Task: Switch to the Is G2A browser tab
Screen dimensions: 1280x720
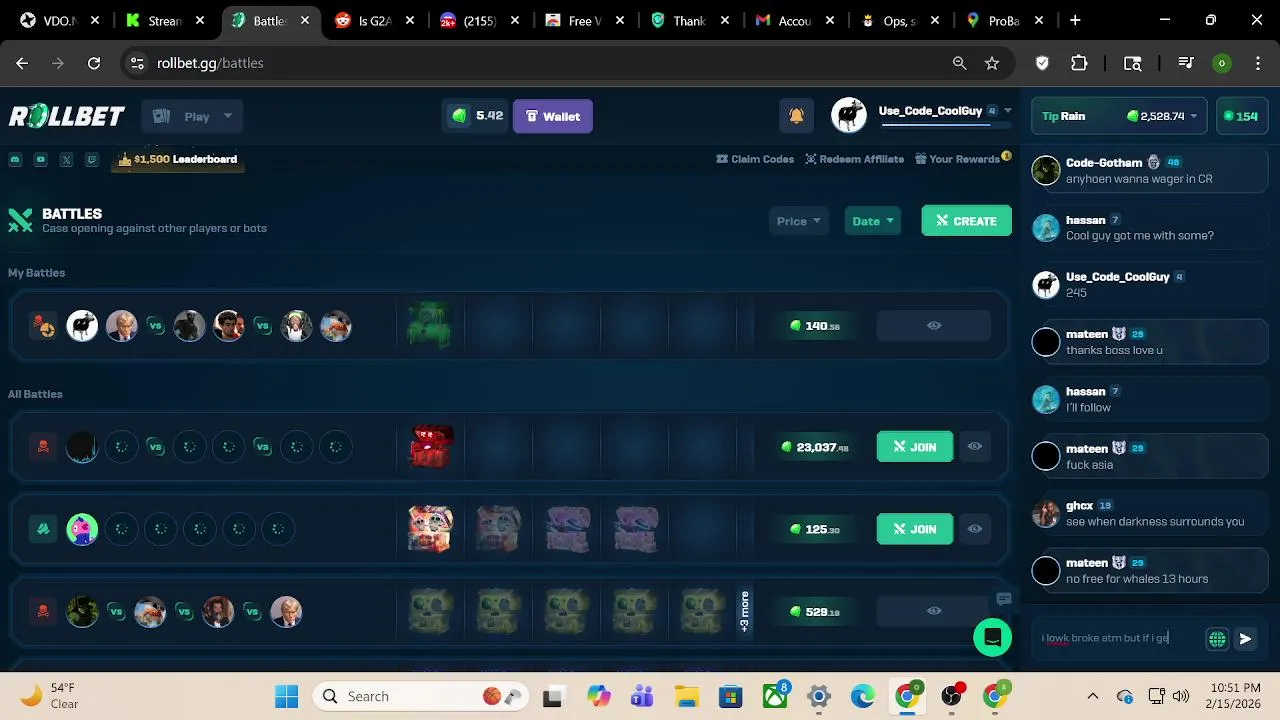Action: [x=375, y=20]
